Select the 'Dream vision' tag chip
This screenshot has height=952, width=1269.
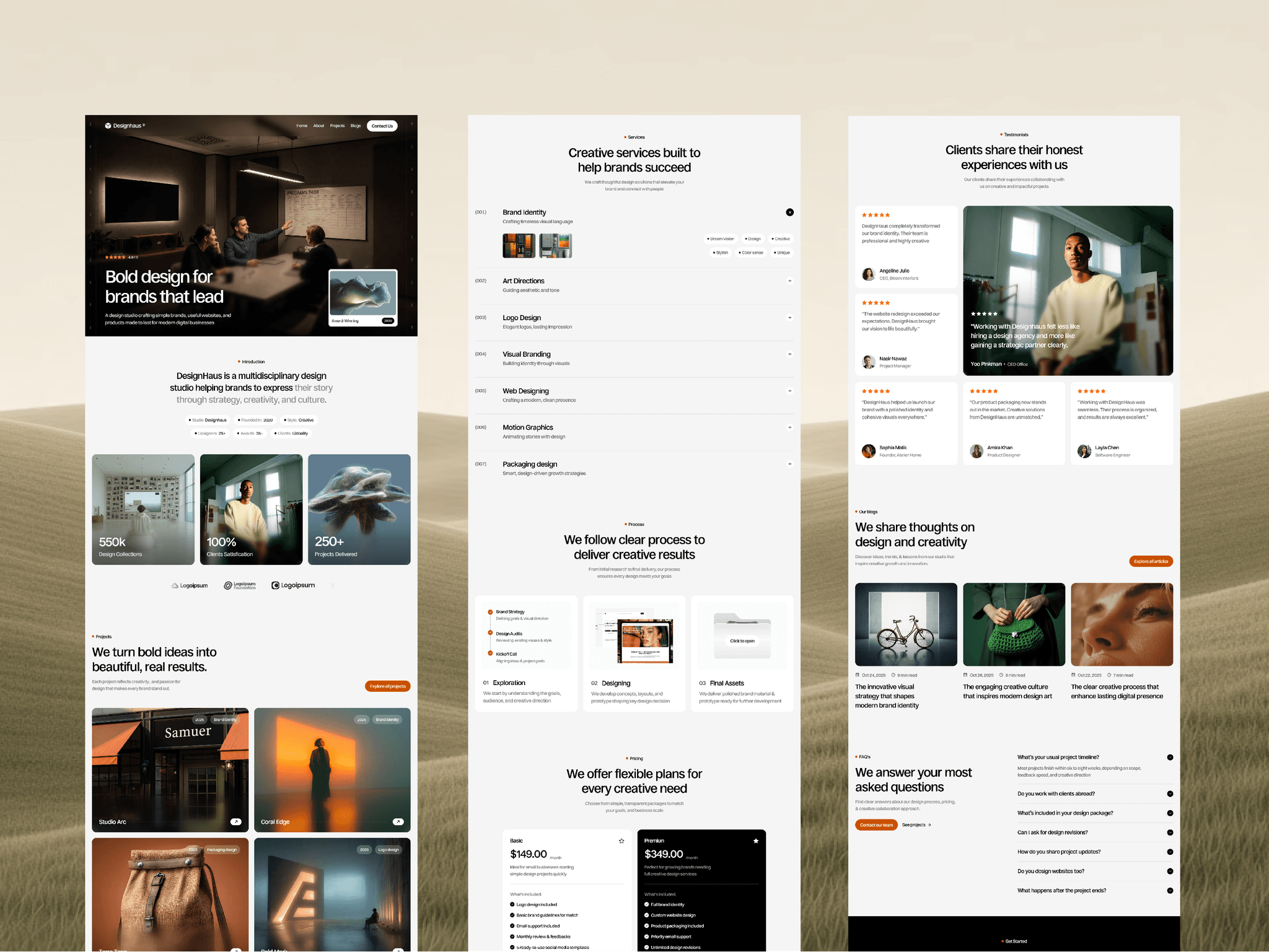coord(721,238)
